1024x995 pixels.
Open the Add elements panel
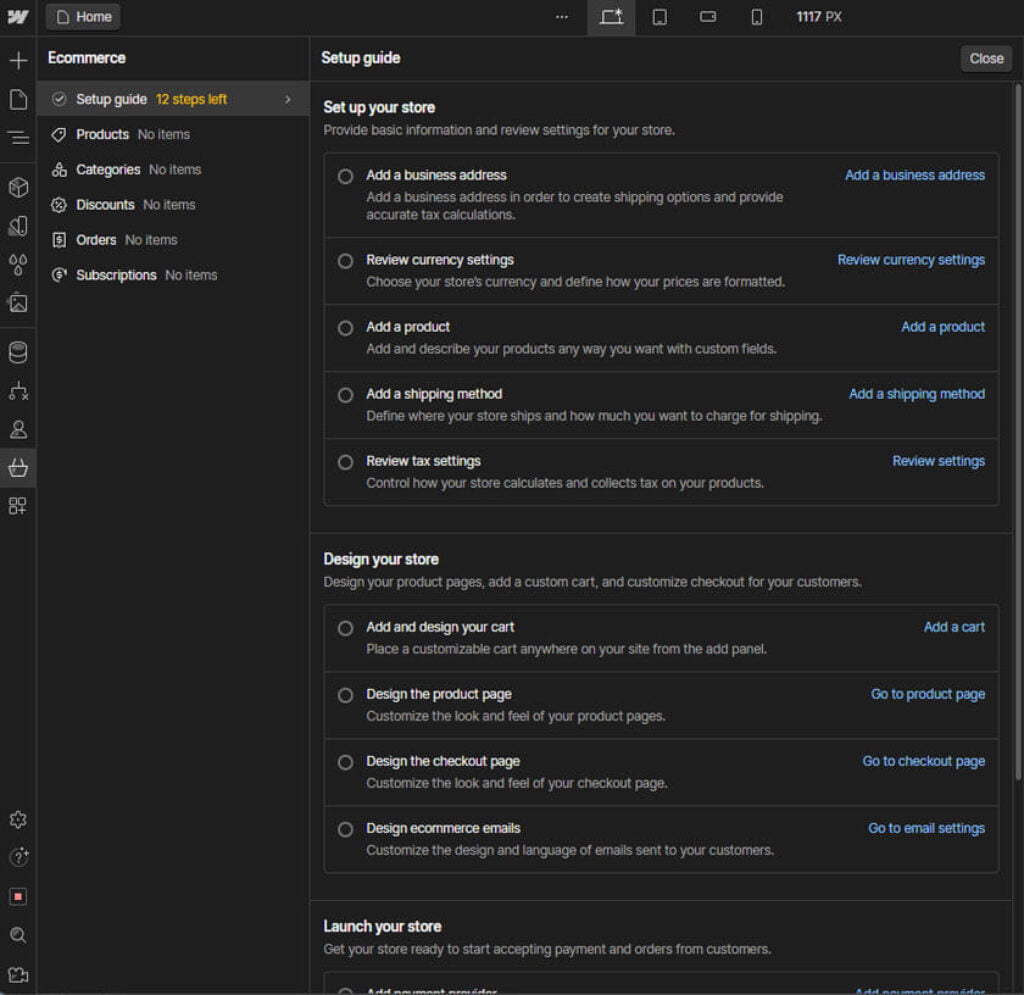coord(17,60)
